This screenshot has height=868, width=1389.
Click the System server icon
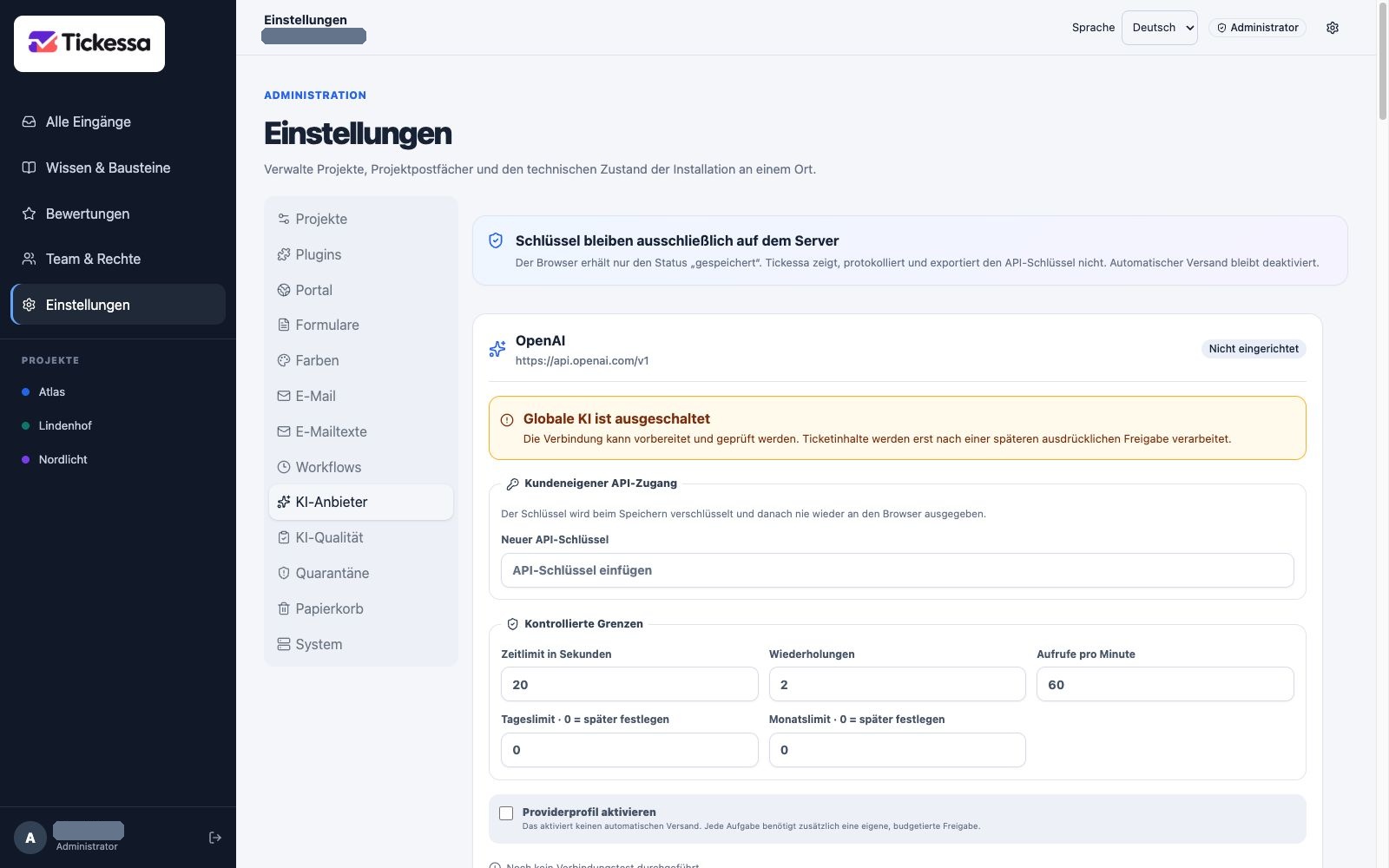pos(284,644)
